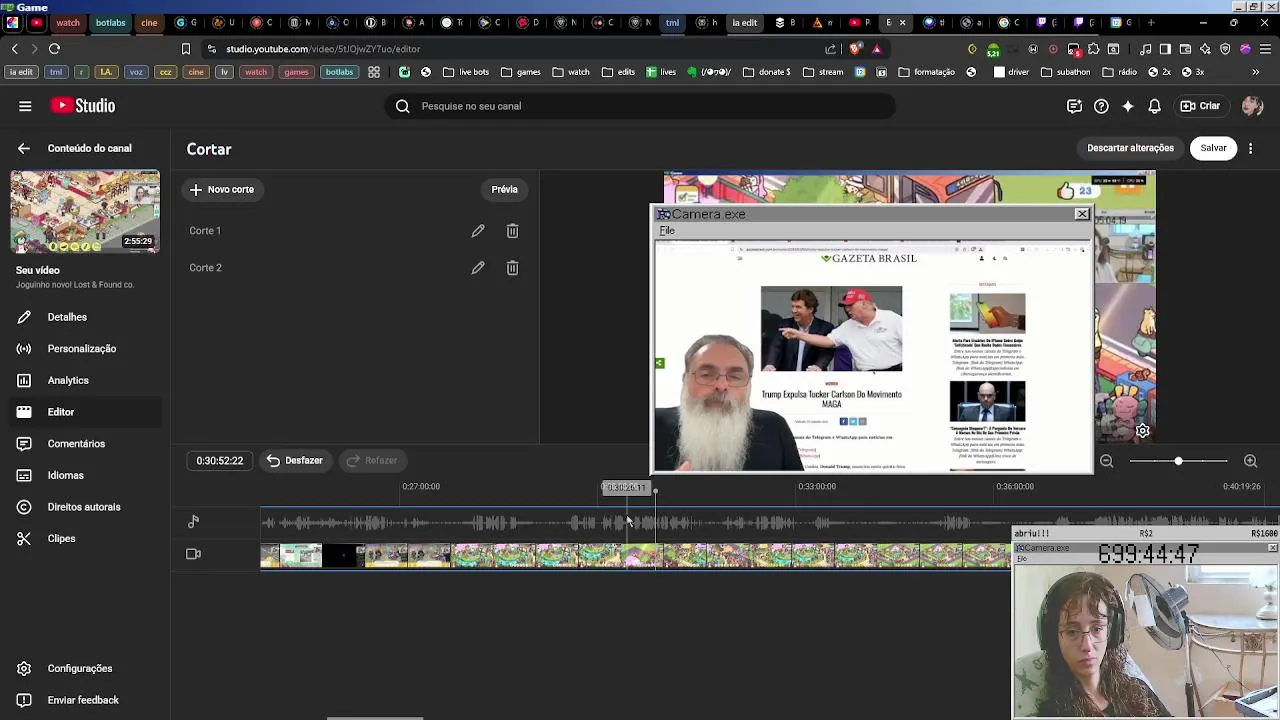Undo with Desfazer button
Screen dimensions: 1280x720
[x=295, y=461]
